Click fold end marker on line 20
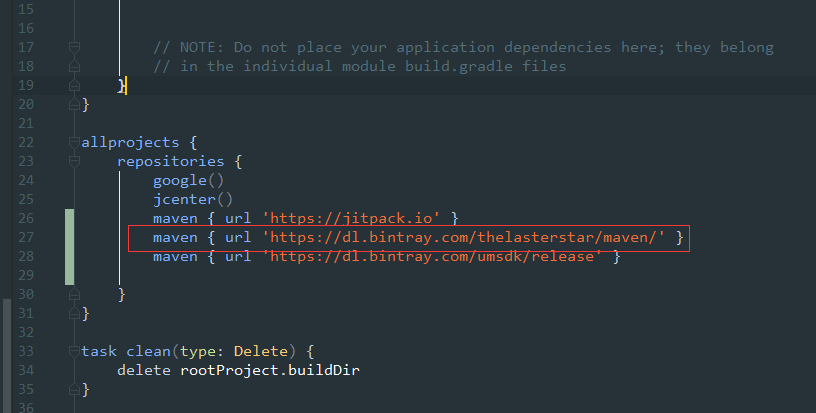 74,105
